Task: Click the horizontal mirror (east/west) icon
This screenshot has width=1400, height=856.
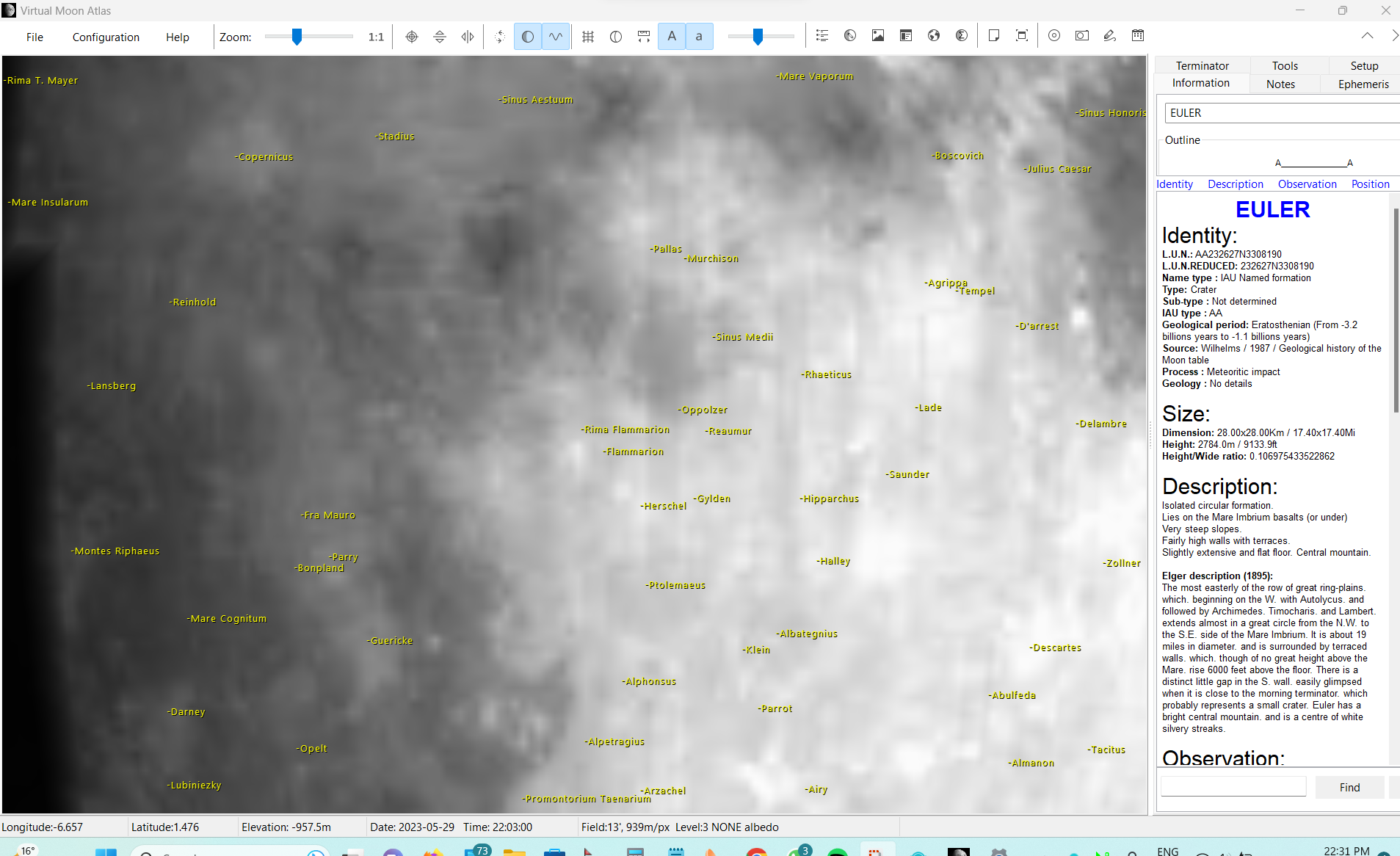Action: 468,37
